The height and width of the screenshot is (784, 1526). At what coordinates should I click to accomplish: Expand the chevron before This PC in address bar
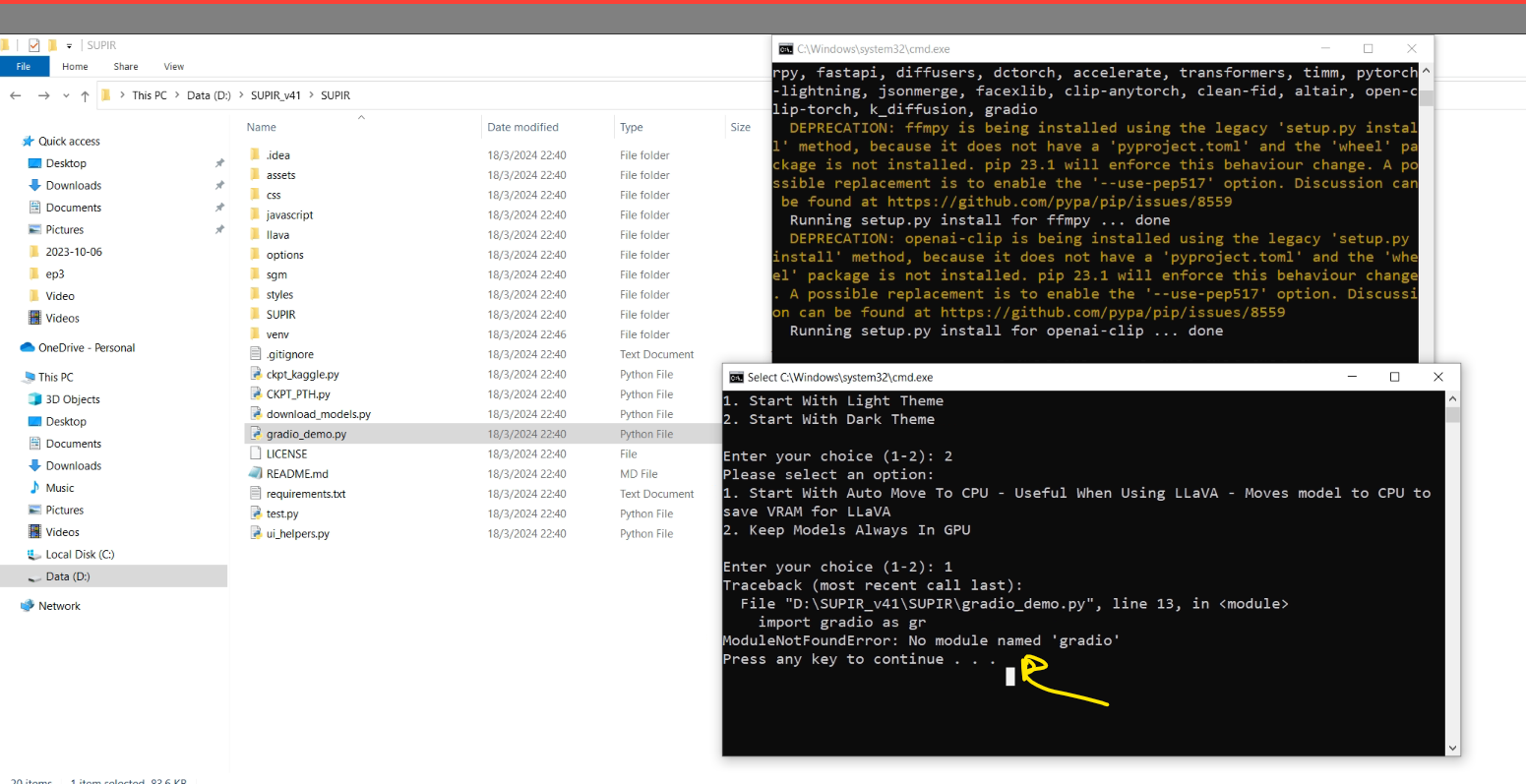click(123, 95)
